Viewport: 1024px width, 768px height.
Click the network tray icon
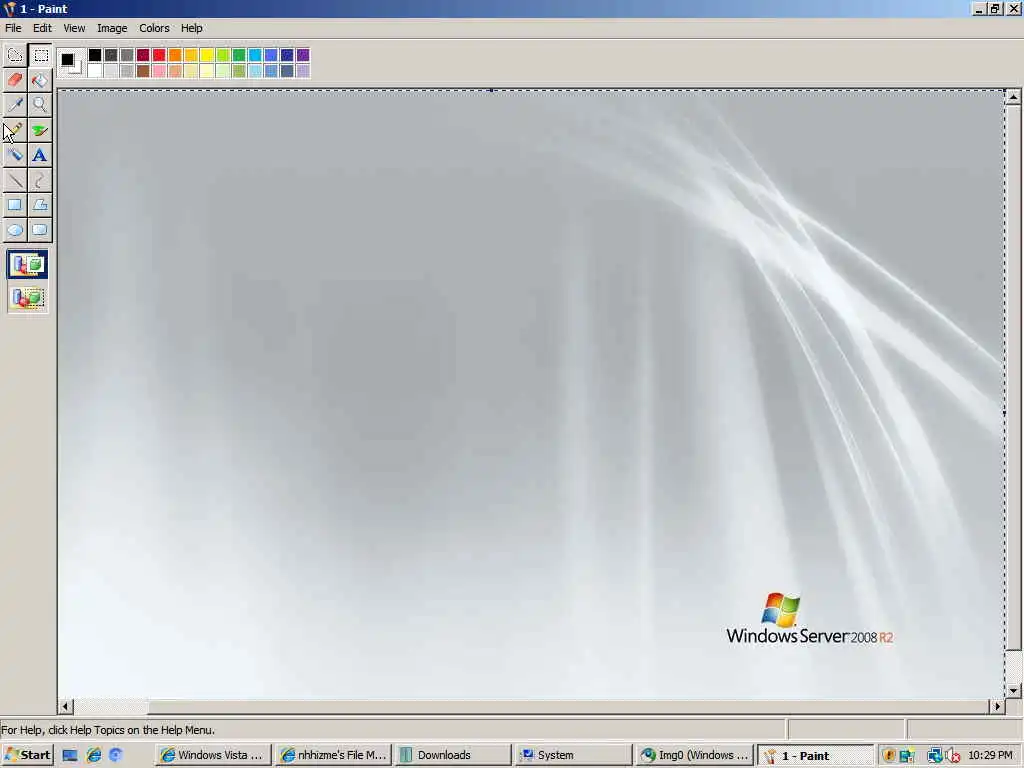[x=935, y=756]
